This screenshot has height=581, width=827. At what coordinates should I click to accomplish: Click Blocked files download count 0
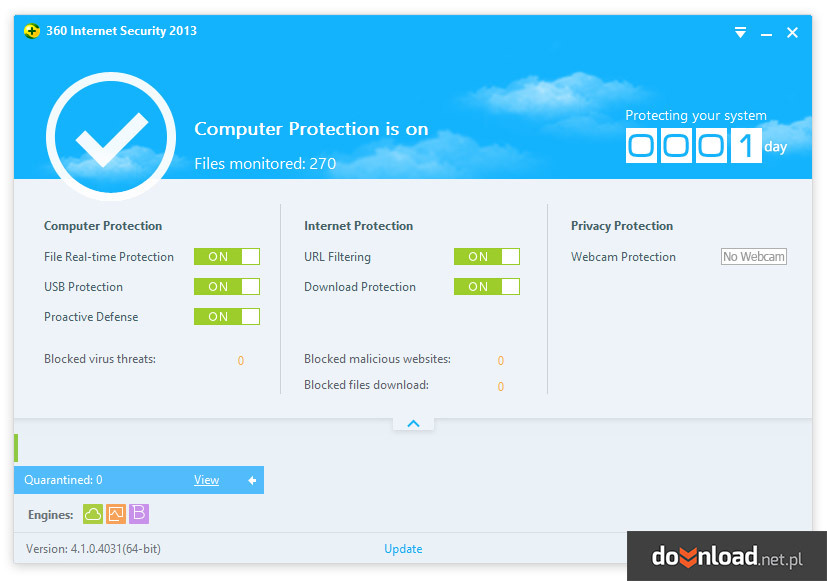pyautogui.click(x=501, y=387)
